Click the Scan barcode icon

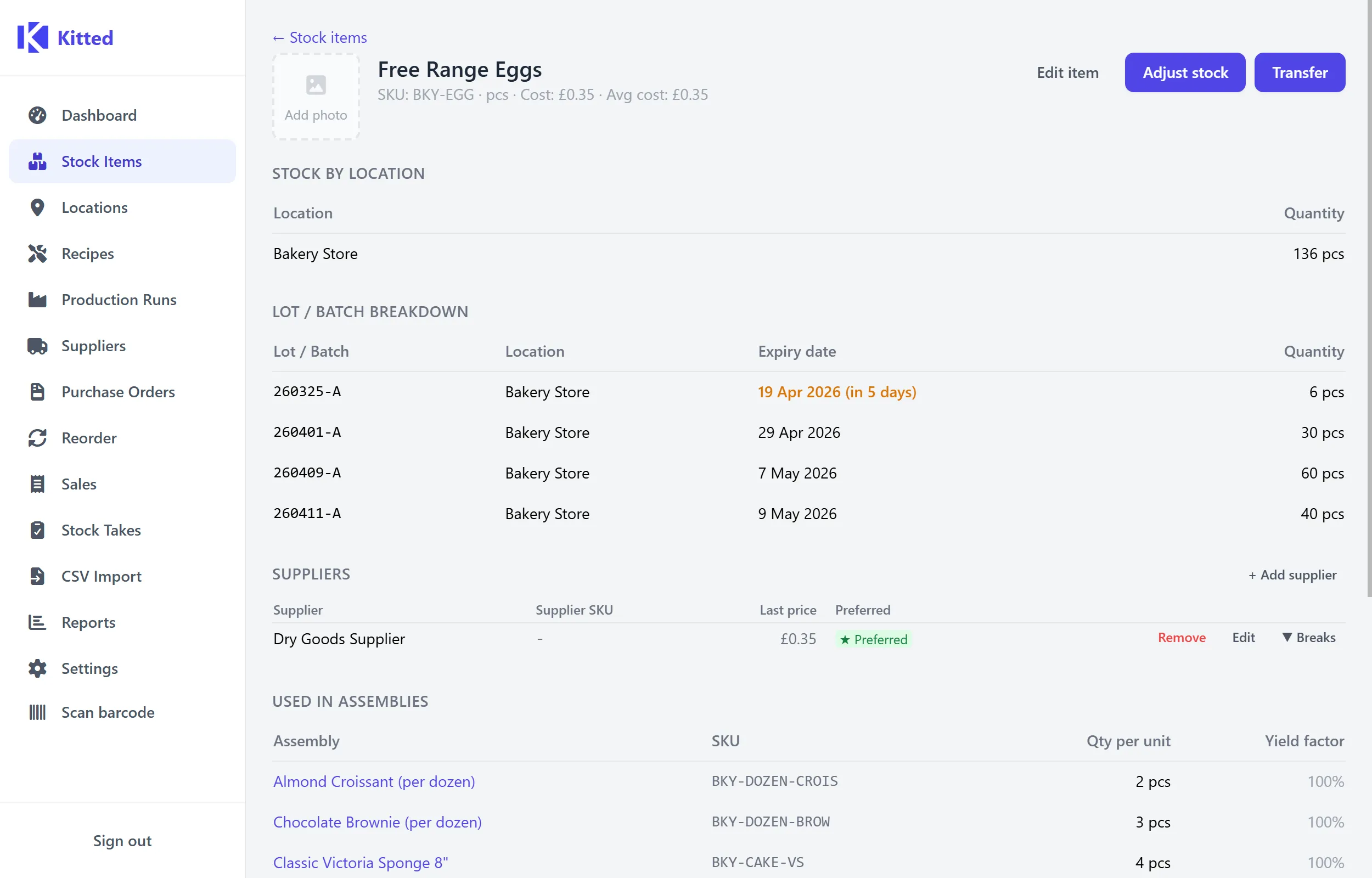(37, 712)
